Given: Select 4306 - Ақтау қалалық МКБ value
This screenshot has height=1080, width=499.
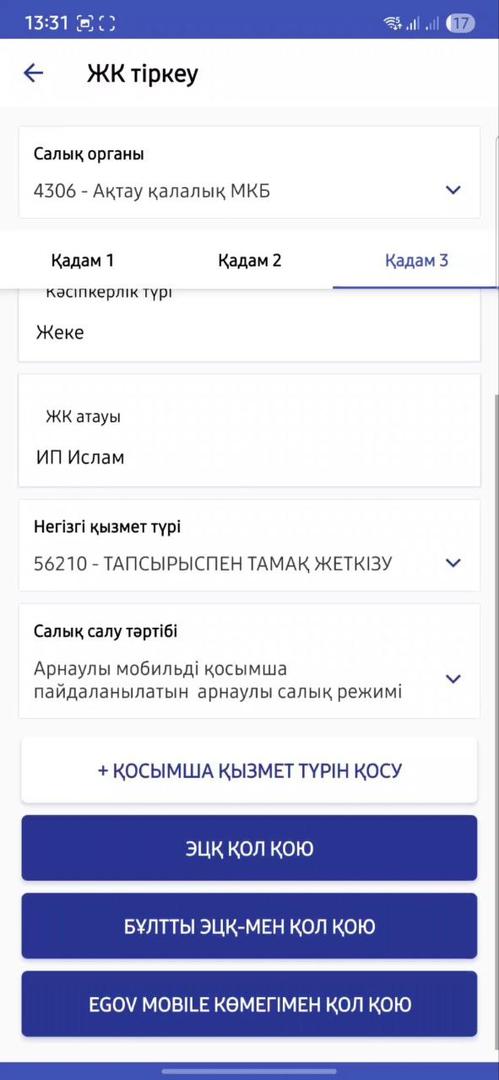Looking at the screenshot, I should (x=152, y=191).
